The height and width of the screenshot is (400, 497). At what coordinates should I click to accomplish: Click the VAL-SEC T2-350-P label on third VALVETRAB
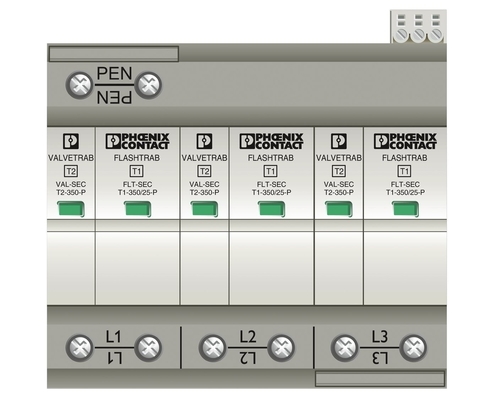(339, 188)
